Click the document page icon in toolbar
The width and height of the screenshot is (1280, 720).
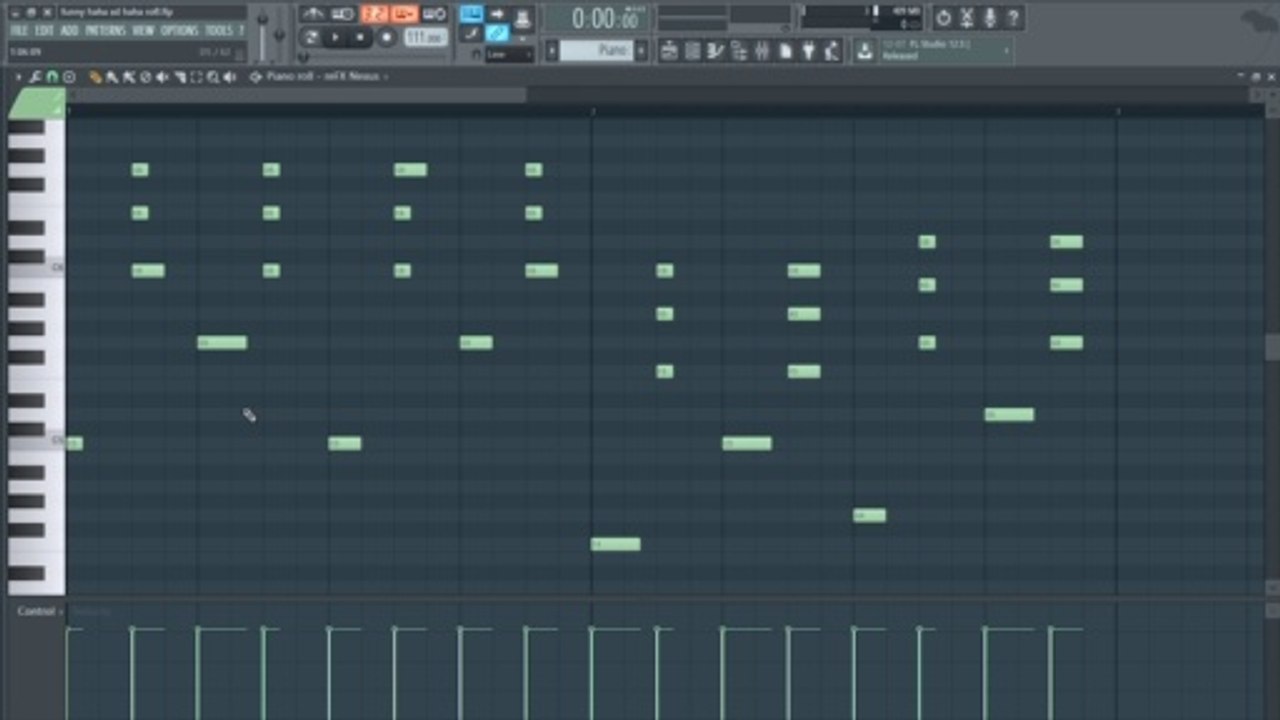click(785, 50)
